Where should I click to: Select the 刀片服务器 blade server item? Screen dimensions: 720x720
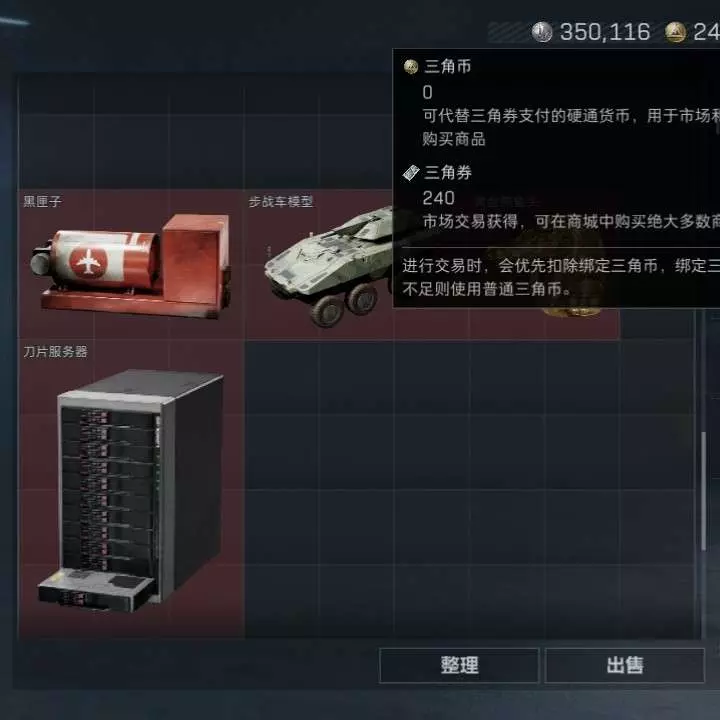click(x=131, y=489)
